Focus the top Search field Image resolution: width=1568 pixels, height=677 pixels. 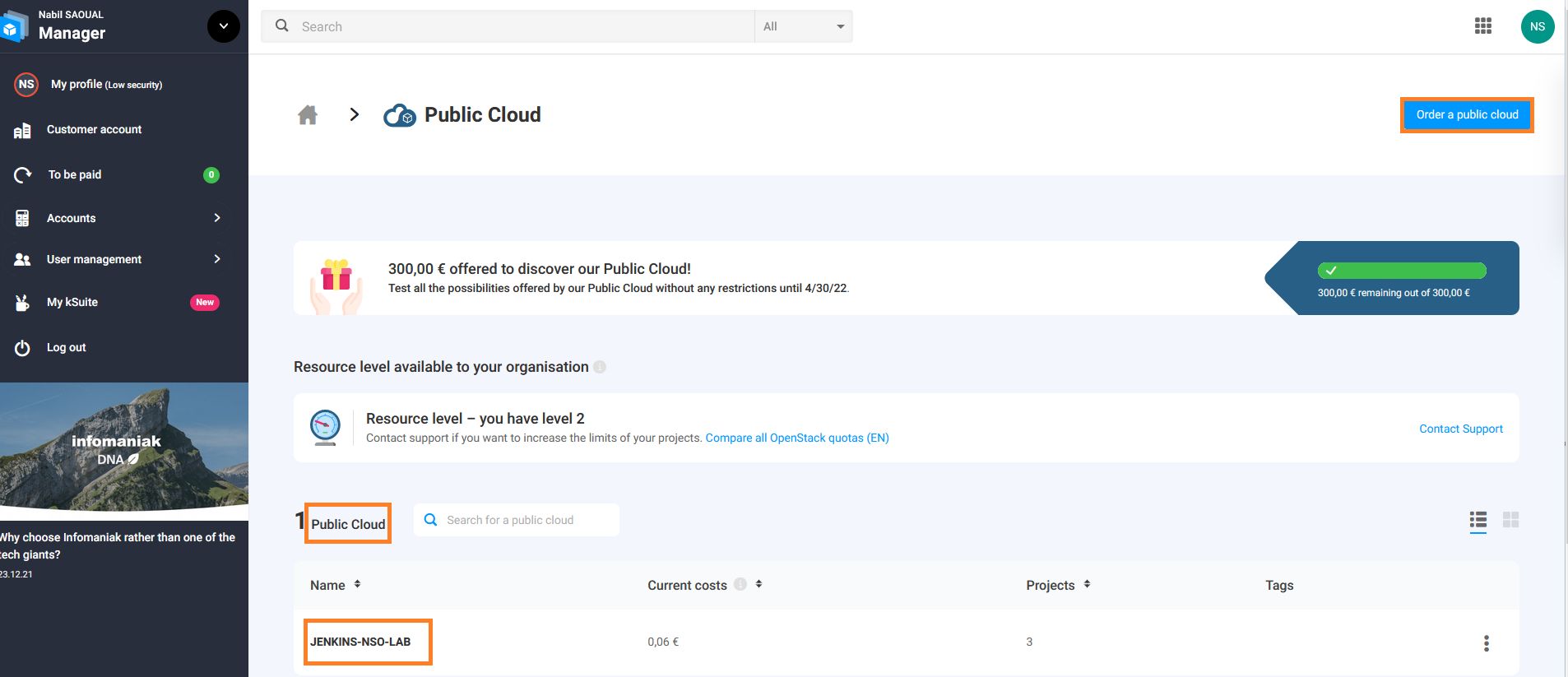[x=508, y=26]
